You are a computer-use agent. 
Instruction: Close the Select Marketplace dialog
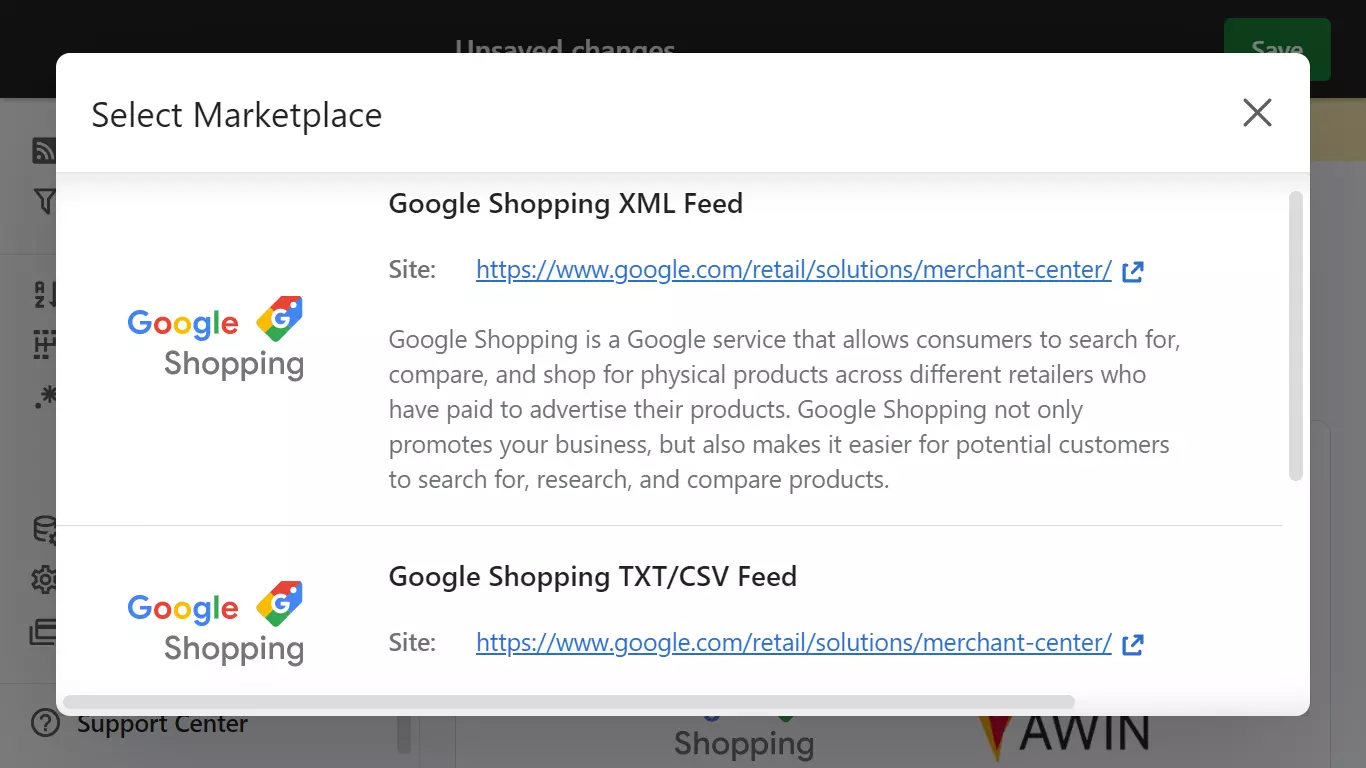[x=1257, y=113]
